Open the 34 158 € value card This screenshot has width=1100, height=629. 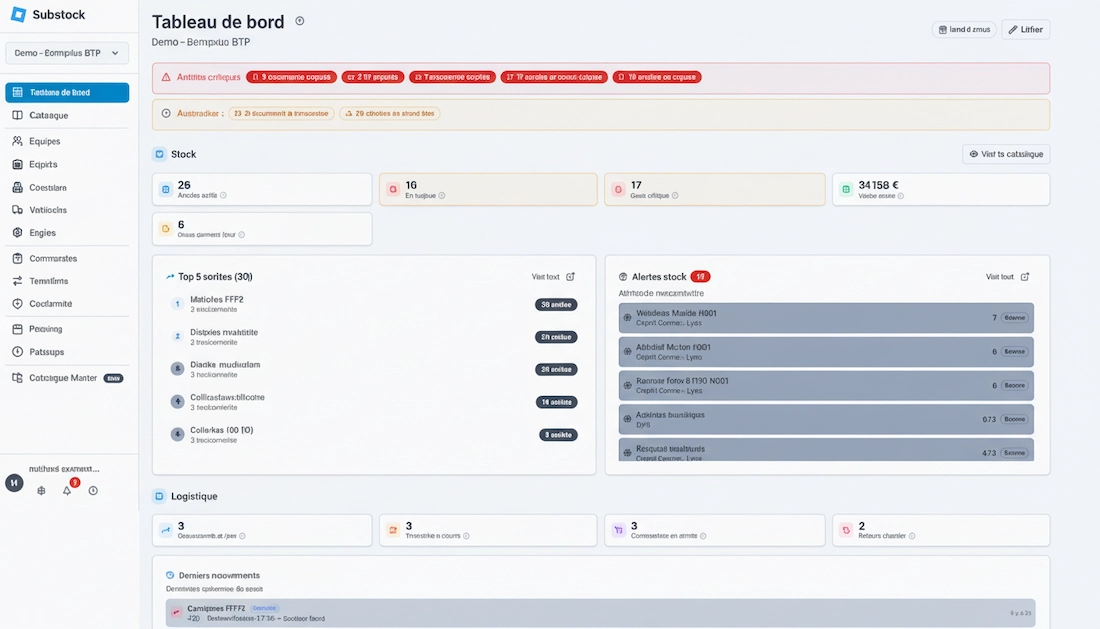pos(941,189)
